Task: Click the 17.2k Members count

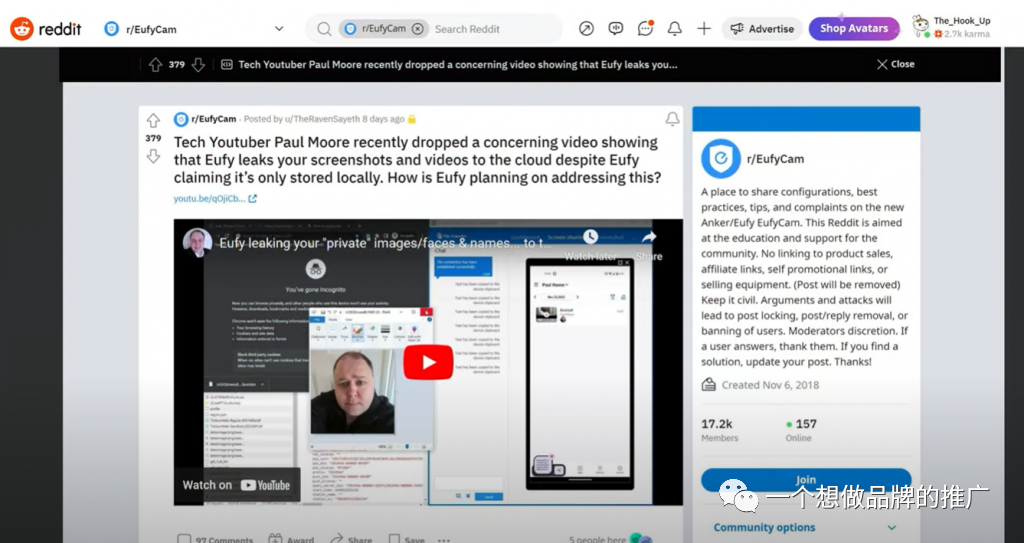Action: [x=720, y=430]
